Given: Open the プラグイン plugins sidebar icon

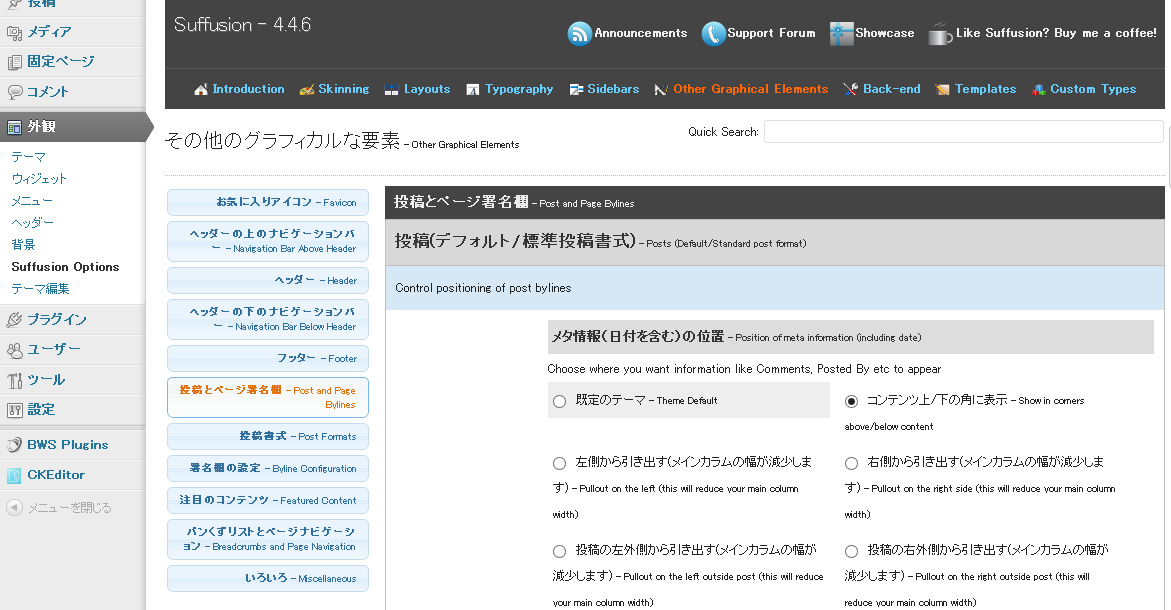Looking at the screenshot, I should coord(14,320).
